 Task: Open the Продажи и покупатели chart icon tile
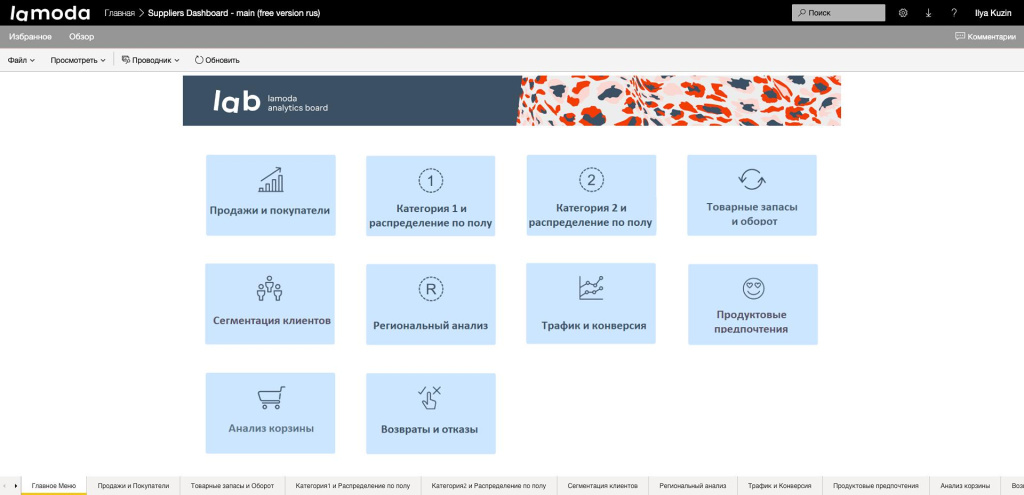[x=270, y=180]
